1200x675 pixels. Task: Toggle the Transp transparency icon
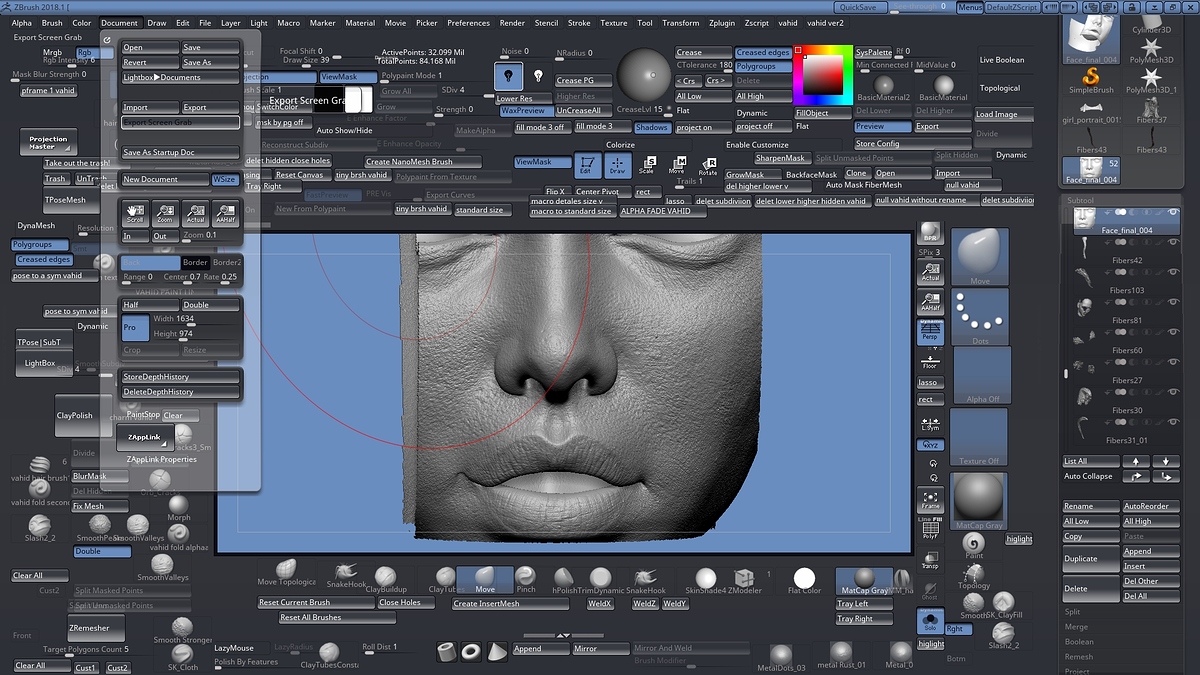(x=930, y=562)
